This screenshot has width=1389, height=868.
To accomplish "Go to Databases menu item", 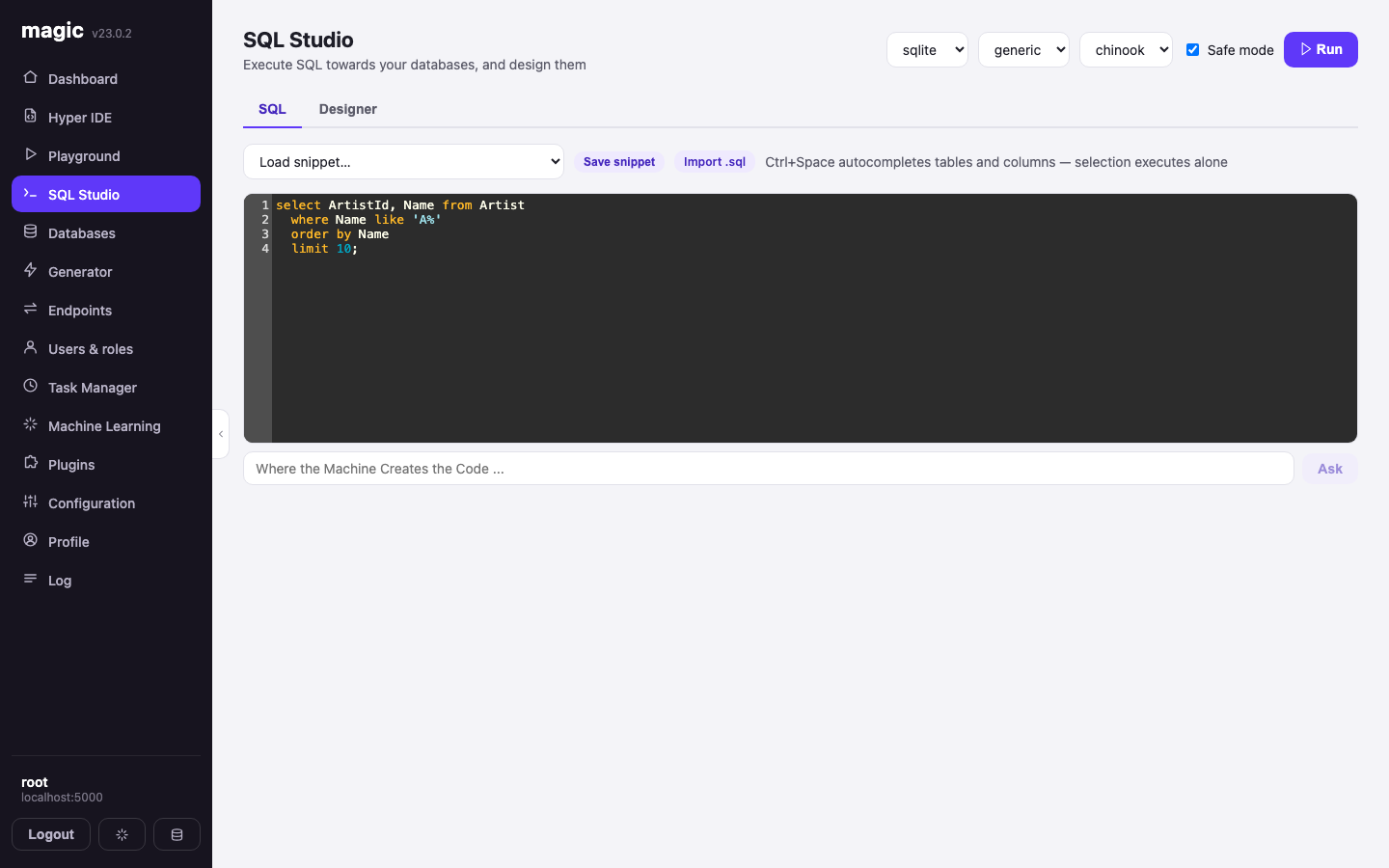I will coord(106,233).
